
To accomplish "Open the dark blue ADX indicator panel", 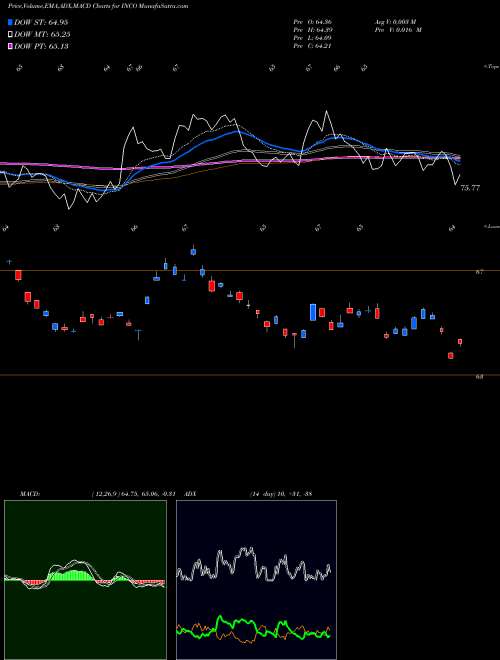I will click(x=256, y=580).
